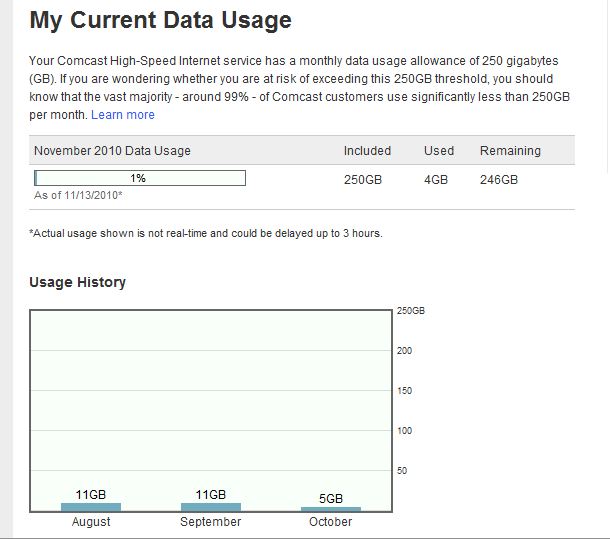Click the Usage History heading
This screenshot has width=610, height=539.
(78, 282)
